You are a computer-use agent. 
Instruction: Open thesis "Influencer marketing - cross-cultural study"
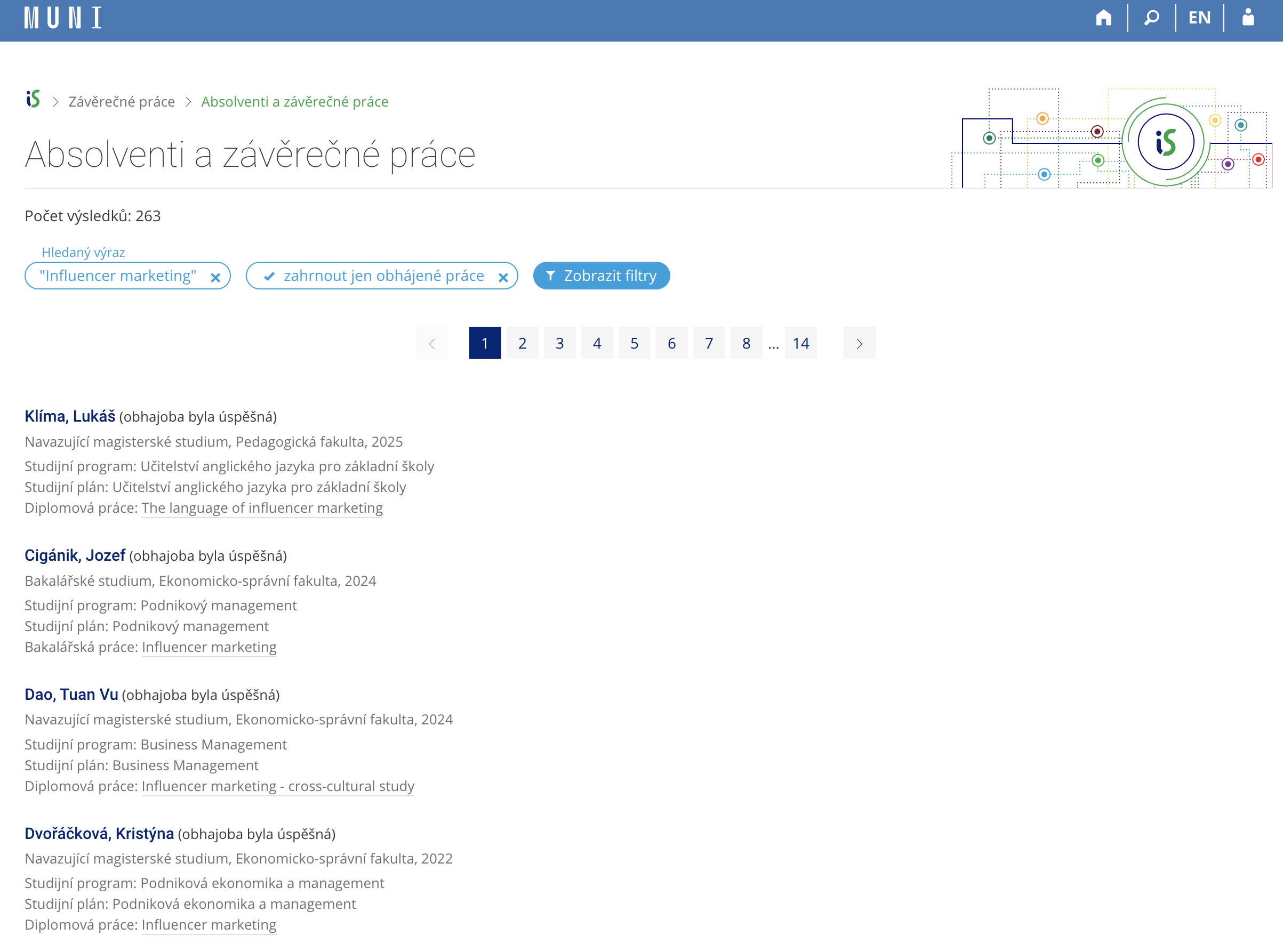278,786
